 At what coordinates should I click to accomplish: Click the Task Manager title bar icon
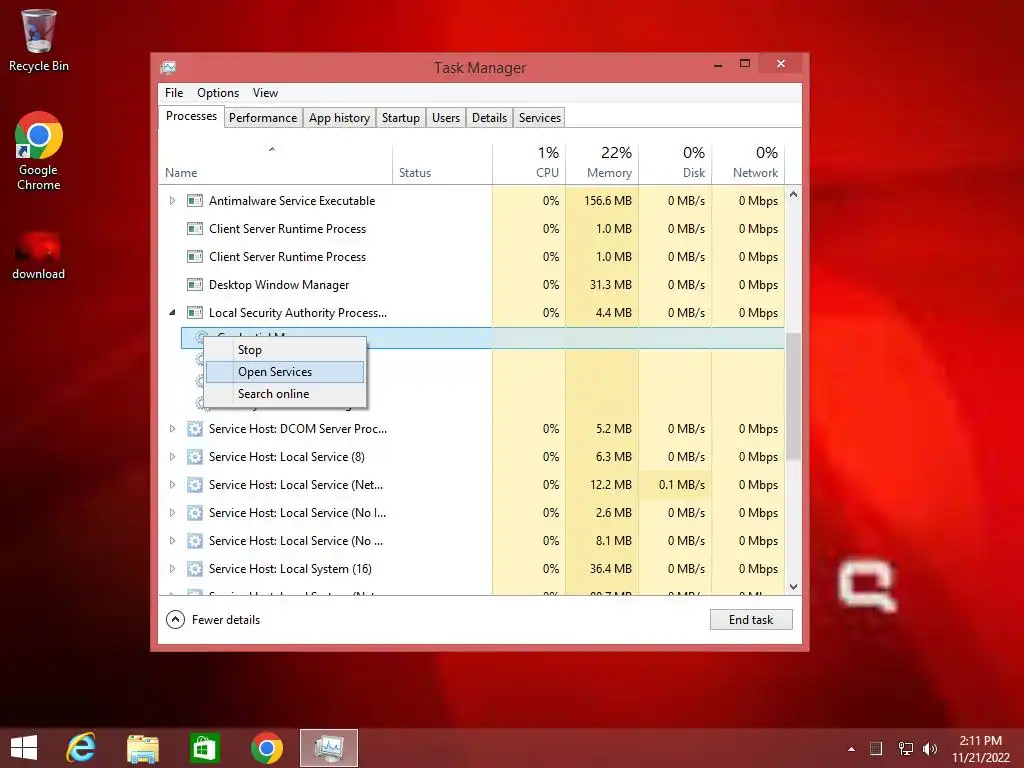168,67
